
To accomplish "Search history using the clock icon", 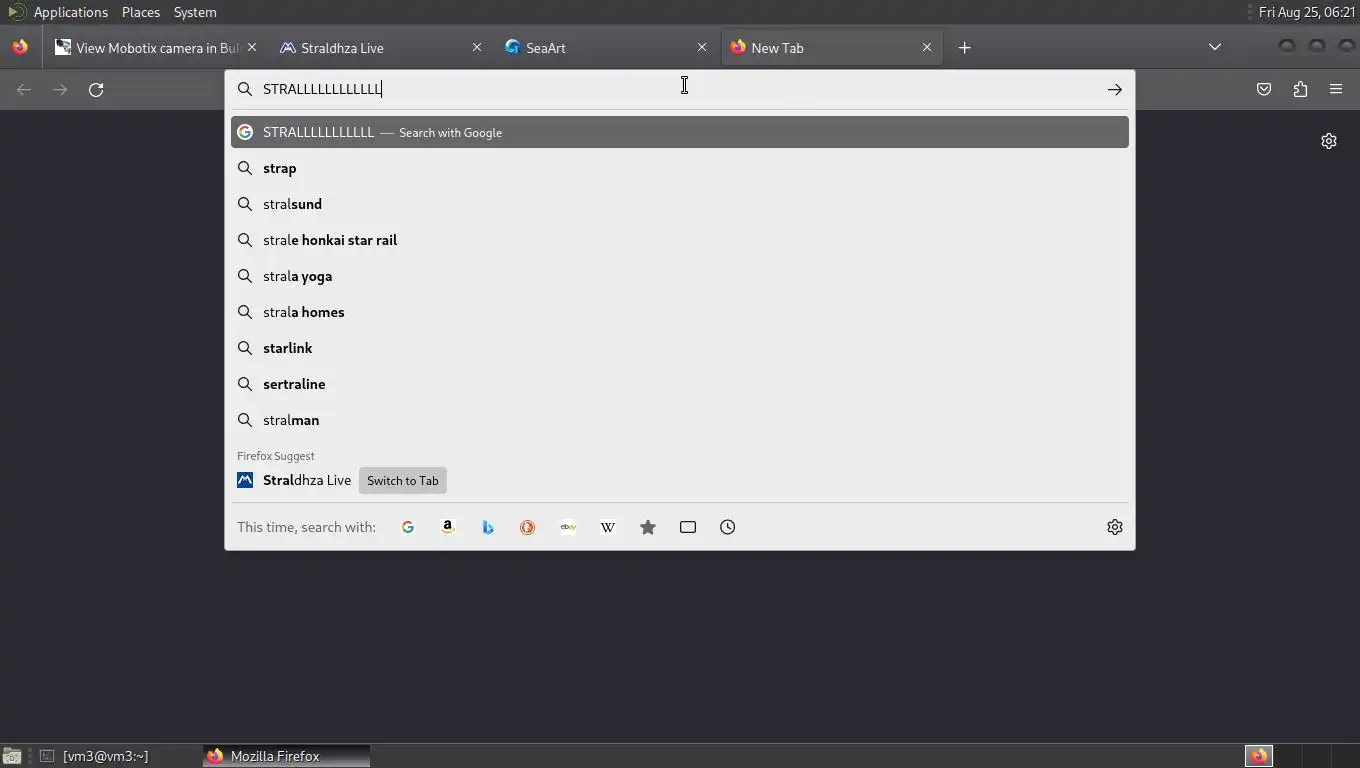I will coord(728,527).
